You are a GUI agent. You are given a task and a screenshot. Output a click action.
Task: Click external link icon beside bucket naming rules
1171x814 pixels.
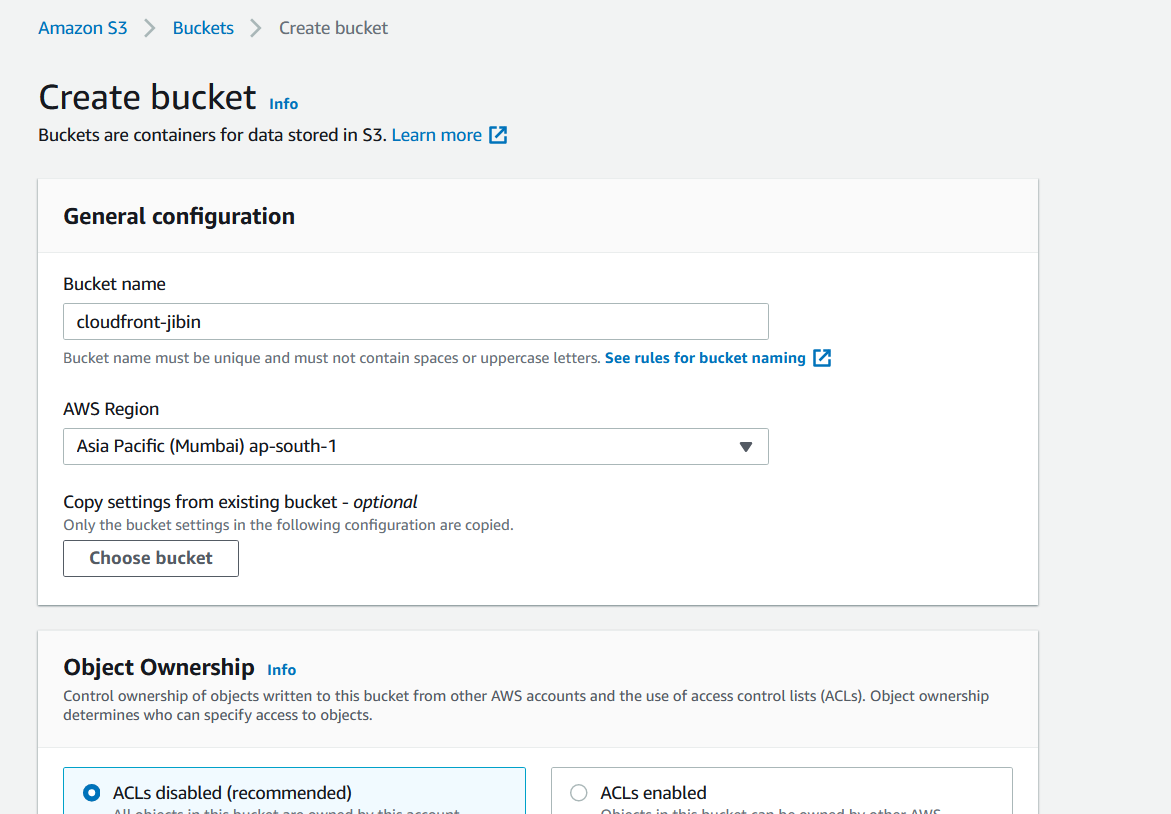point(821,357)
